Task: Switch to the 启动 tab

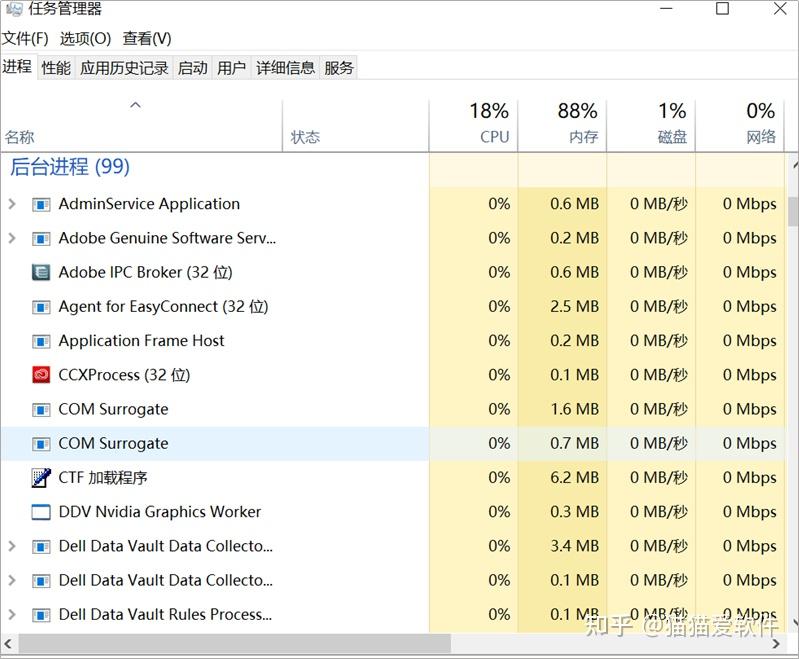Action: click(193, 68)
